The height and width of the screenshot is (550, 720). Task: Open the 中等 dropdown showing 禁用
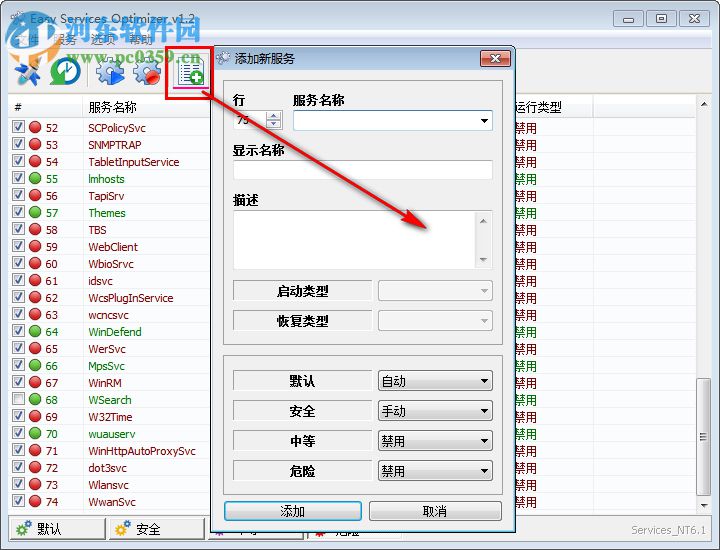[x=435, y=441]
